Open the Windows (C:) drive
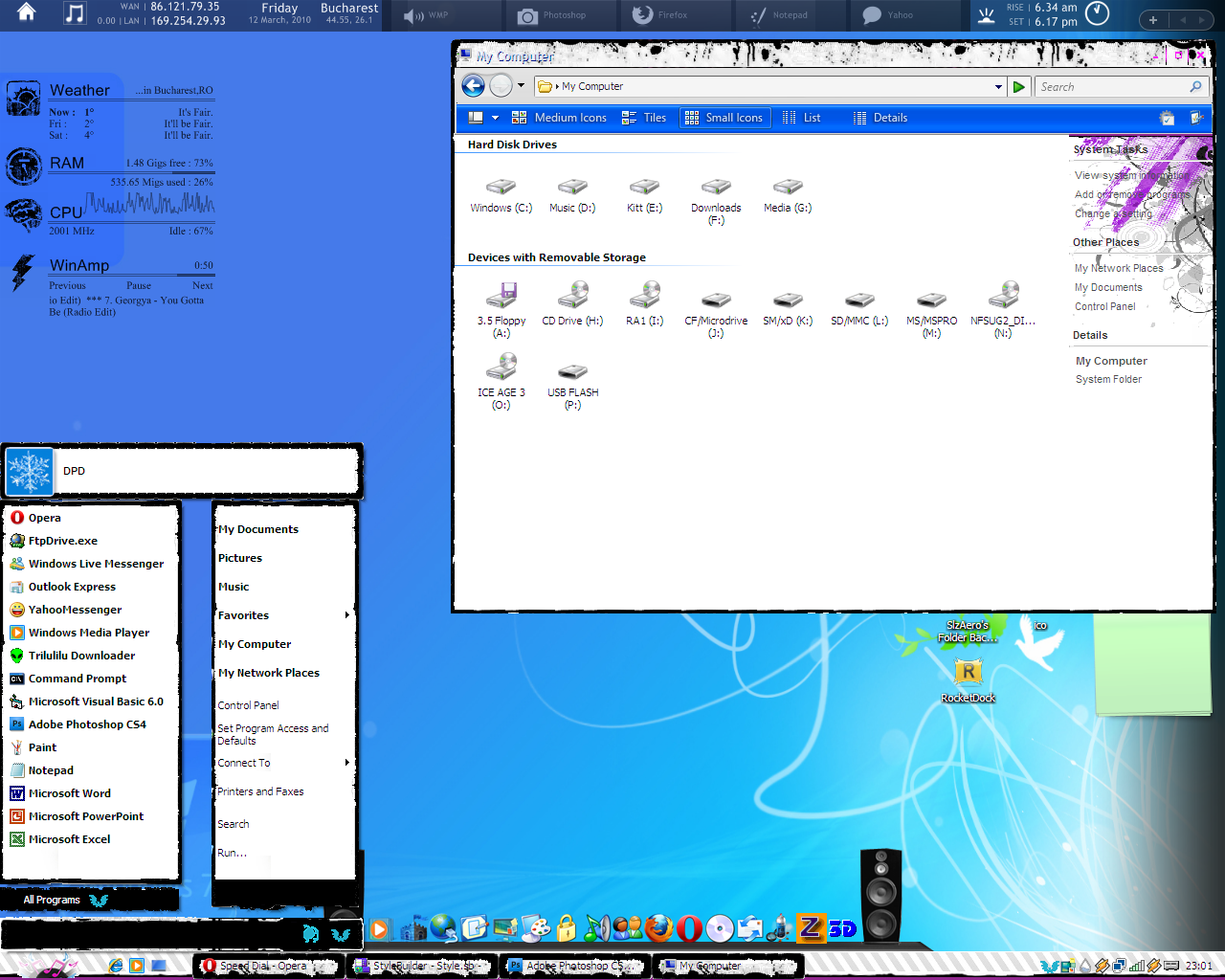The height and width of the screenshot is (980, 1225). [x=501, y=196]
